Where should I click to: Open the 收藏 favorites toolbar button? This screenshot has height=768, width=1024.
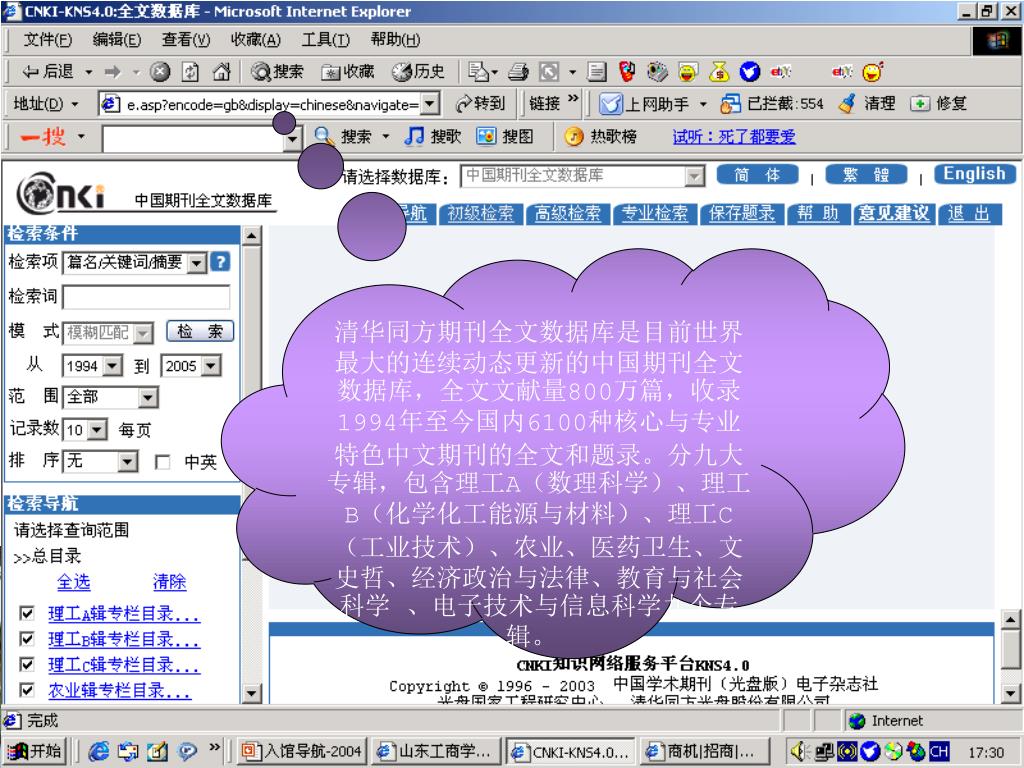348,71
